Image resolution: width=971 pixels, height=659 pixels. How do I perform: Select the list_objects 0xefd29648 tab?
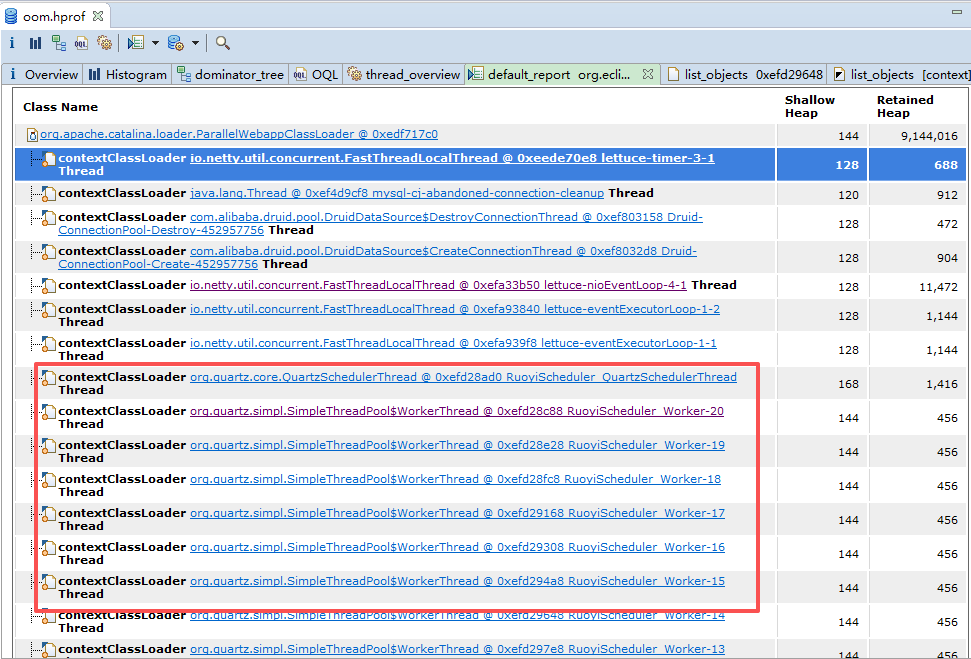tap(745, 74)
